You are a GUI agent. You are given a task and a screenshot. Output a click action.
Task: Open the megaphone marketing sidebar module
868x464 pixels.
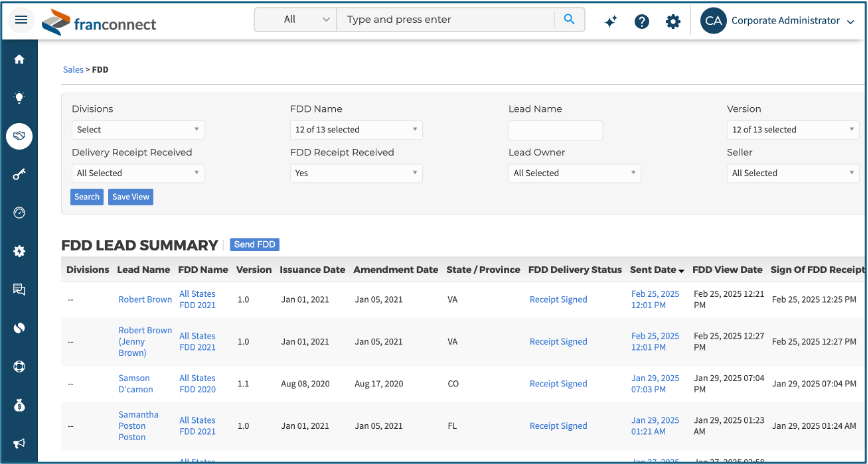pyautogui.click(x=19, y=444)
